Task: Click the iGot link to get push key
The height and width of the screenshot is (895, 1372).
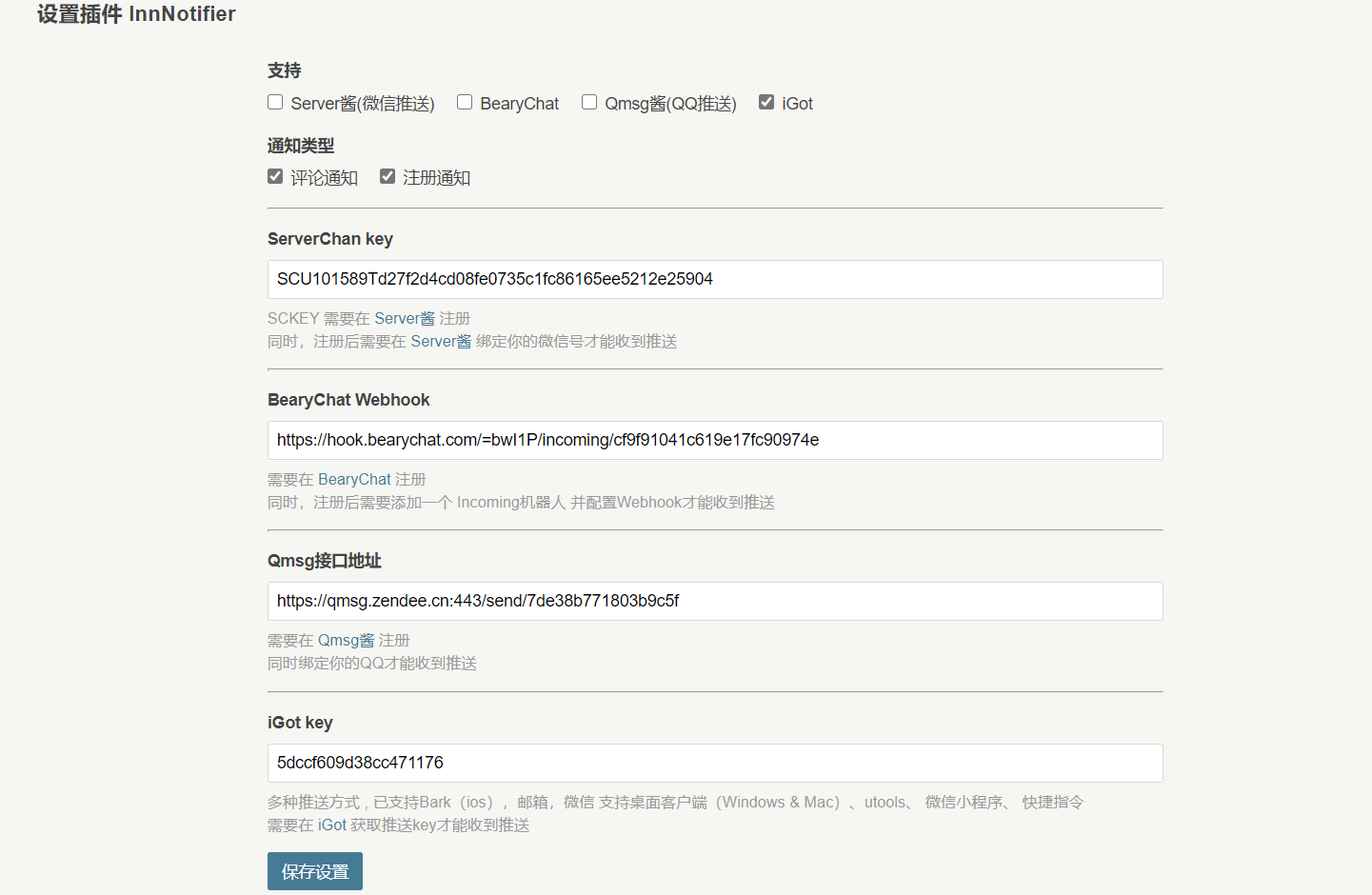Action: point(330,825)
